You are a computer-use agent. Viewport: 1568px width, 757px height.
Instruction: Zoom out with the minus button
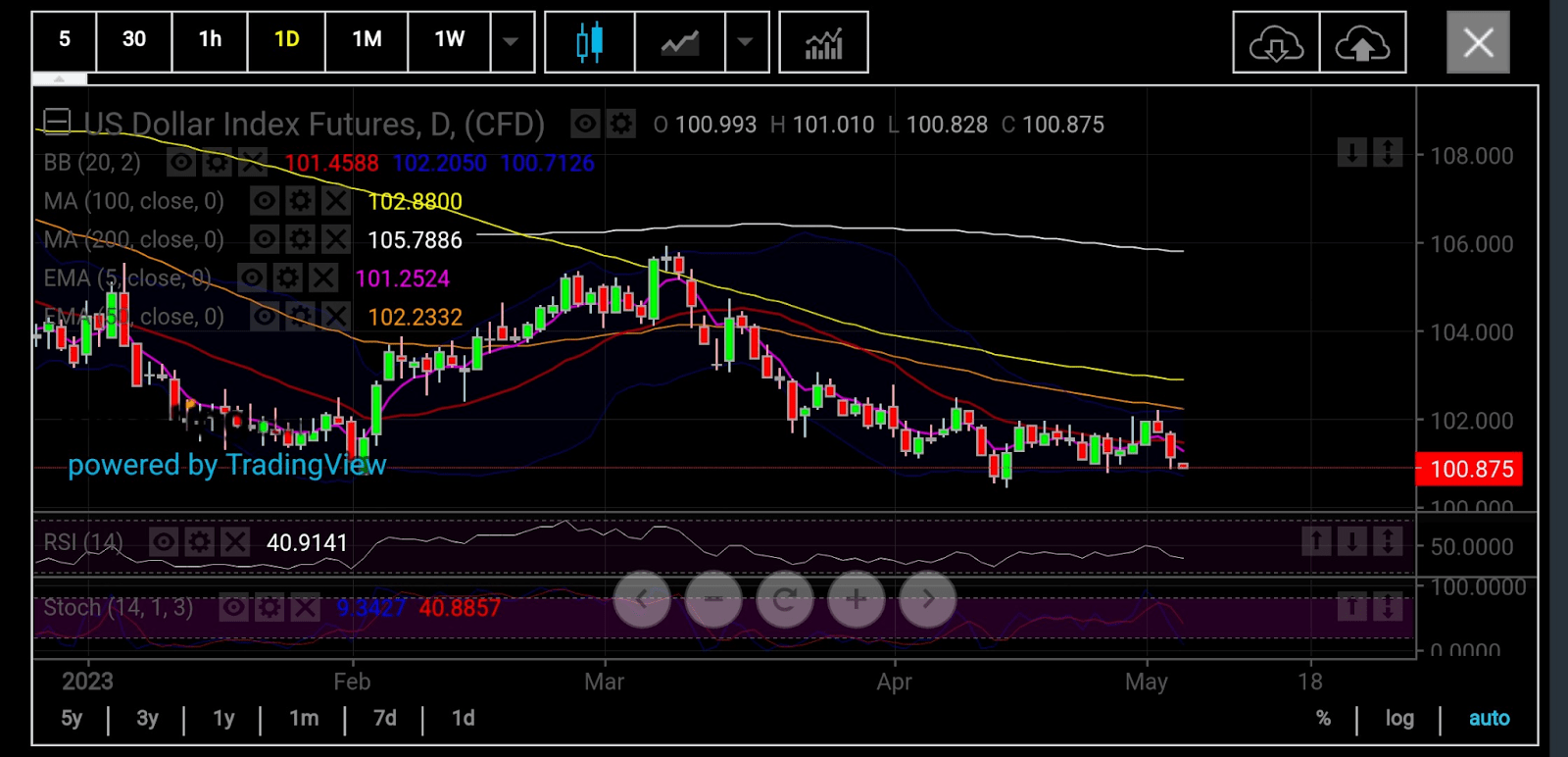(x=713, y=599)
